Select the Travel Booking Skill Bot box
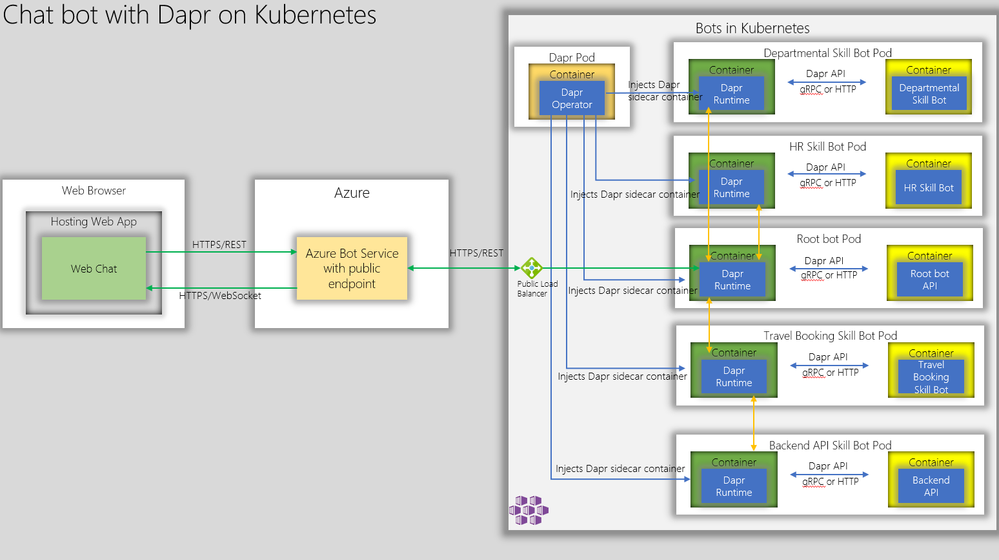999x560 pixels. click(931, 377)
